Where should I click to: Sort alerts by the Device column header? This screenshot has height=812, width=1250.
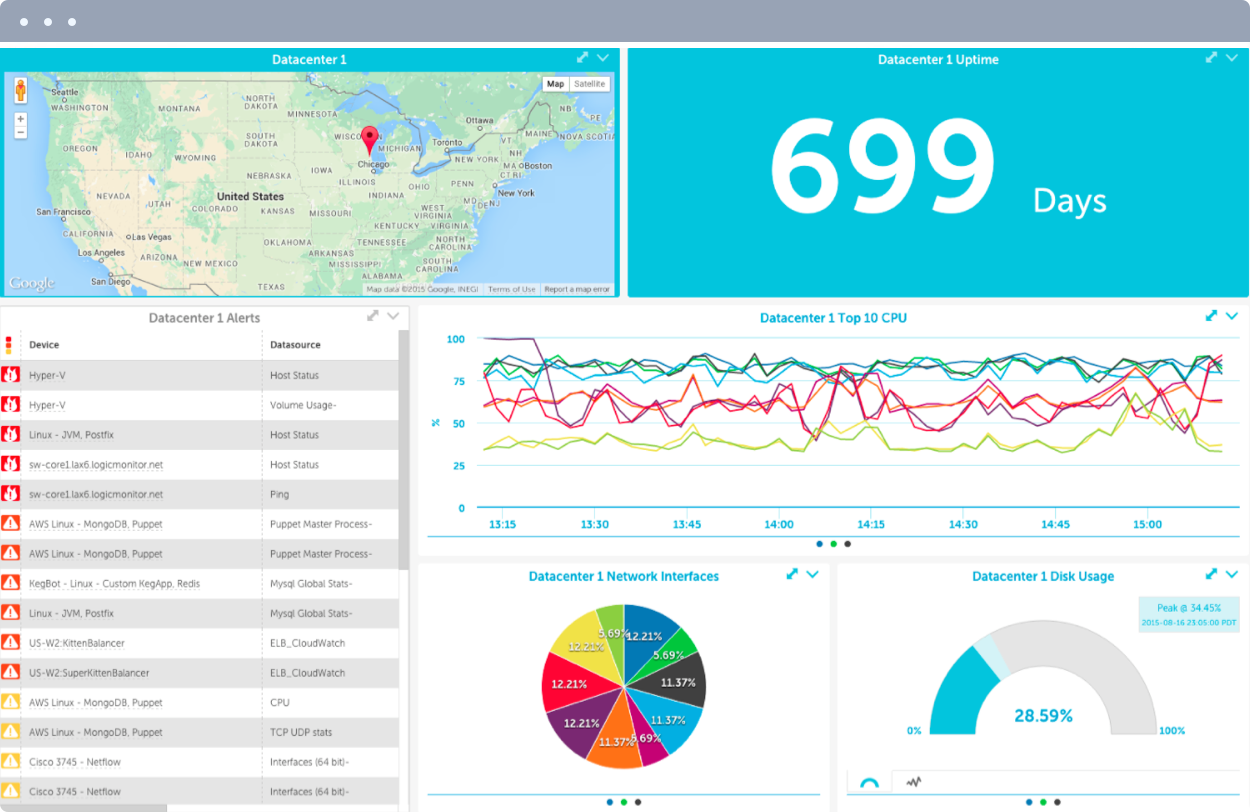click(x=44, y=345)
